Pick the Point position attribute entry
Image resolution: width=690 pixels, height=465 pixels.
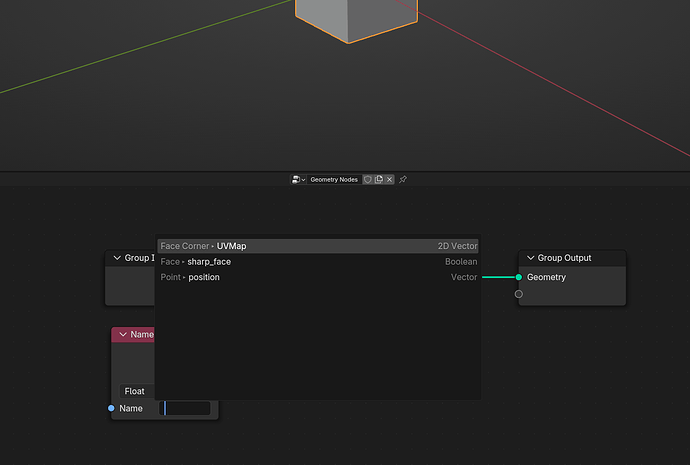point(318,277)
